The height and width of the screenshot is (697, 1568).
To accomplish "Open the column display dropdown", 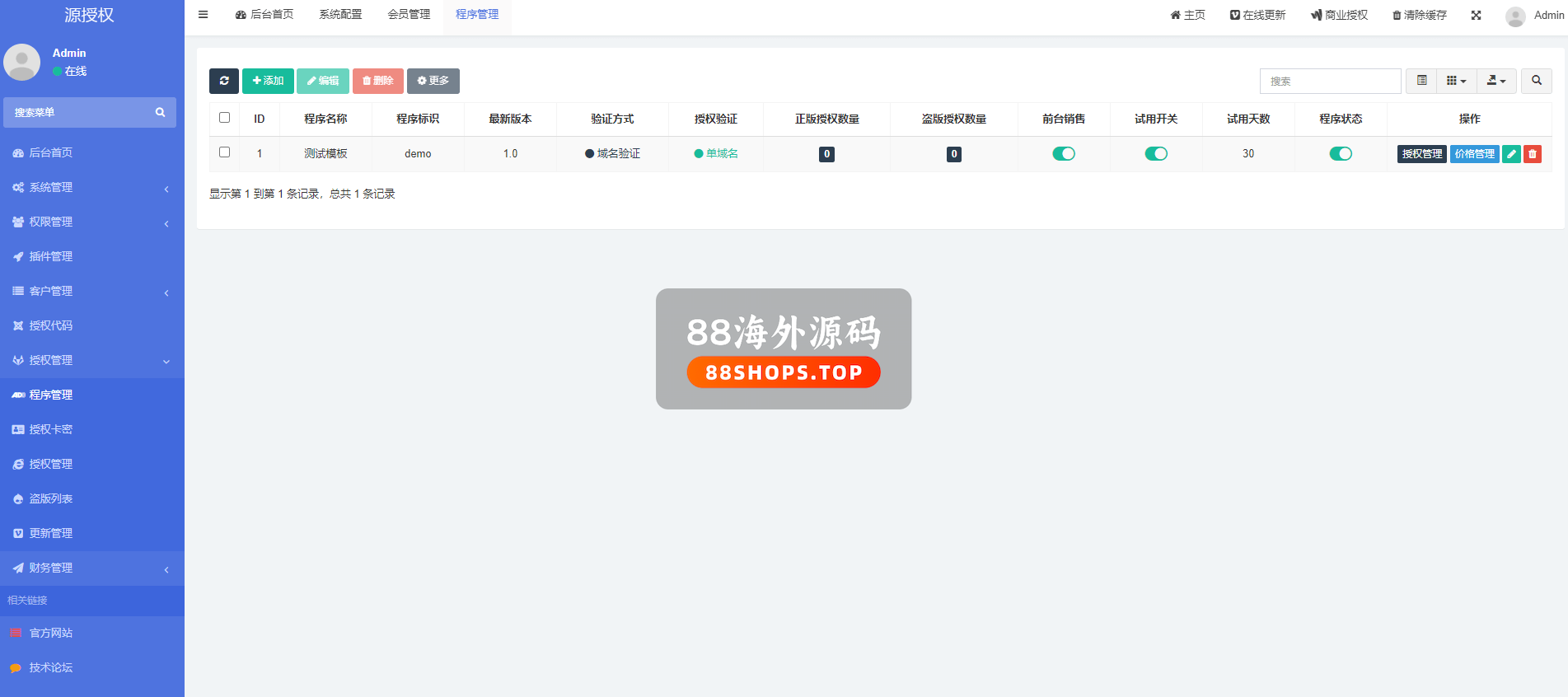I will 1456,81.
